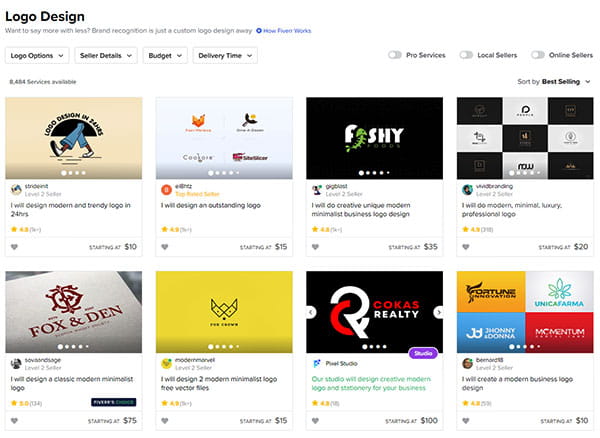Open Fishy Foods logo thumbnail
Image resolution: width=600 pixels, height=438 pixels.
click(375, 138)
